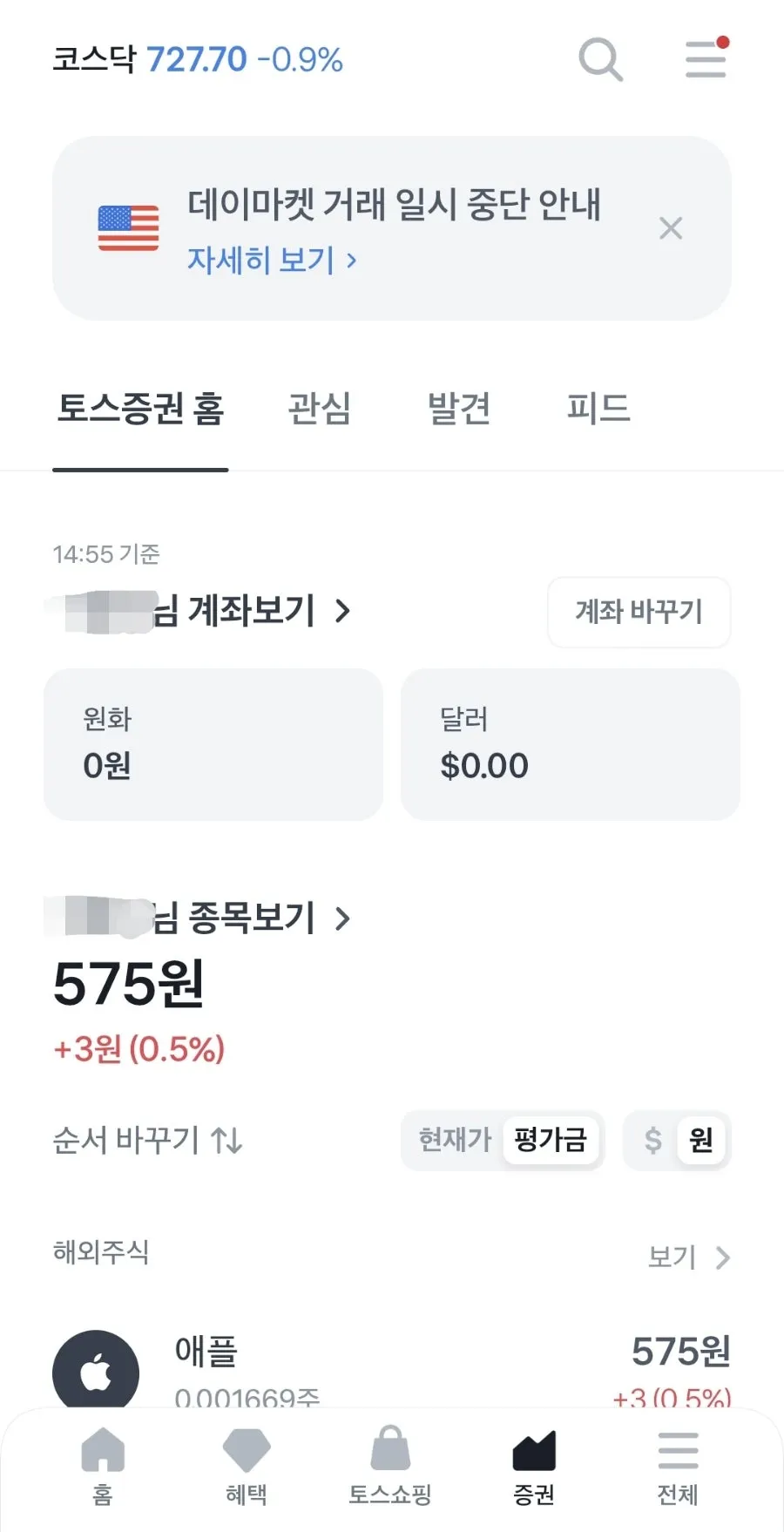Expand 종목보기 holdings list
784x1532 pixels.
pos(343,918)
